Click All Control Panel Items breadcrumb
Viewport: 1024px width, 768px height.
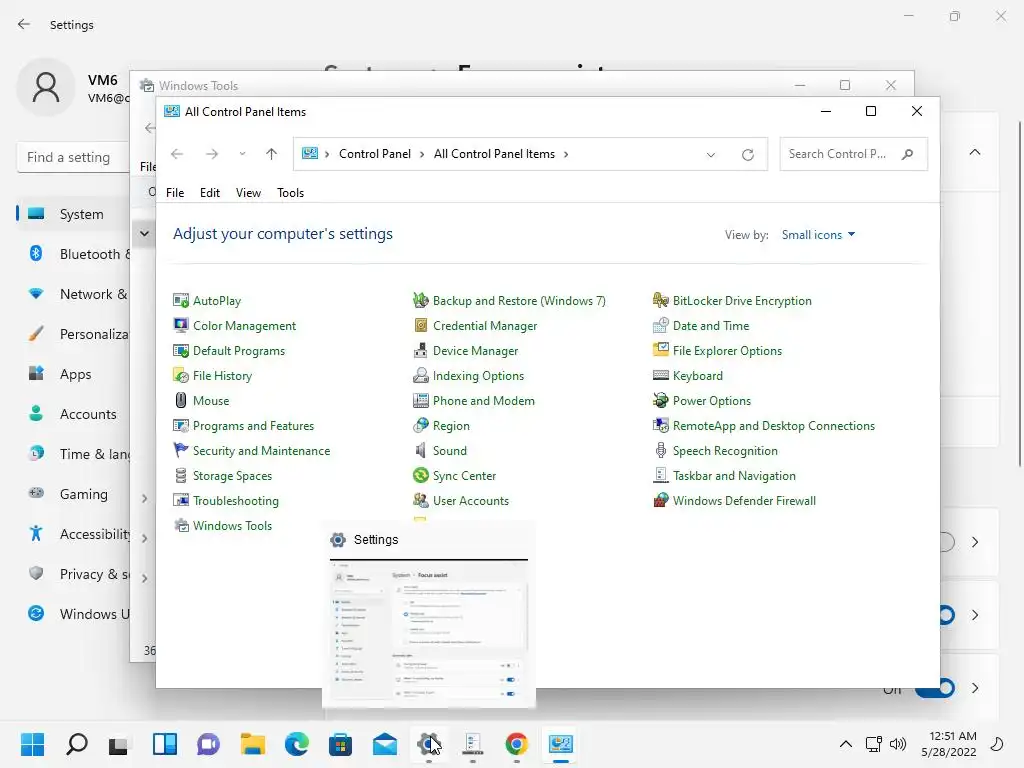click(494, 154)
